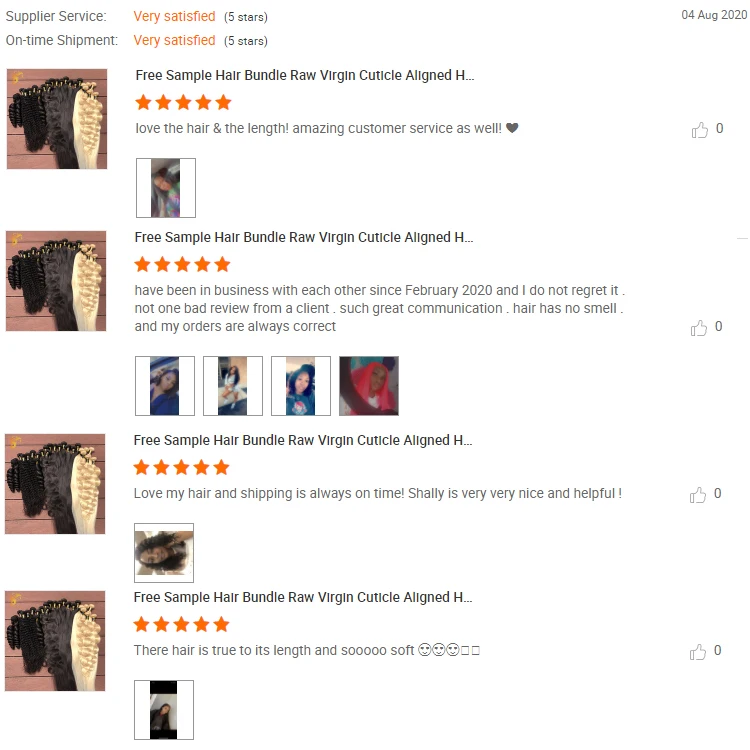
Task: Open second customer photo in second review
Action: [233, 386]
